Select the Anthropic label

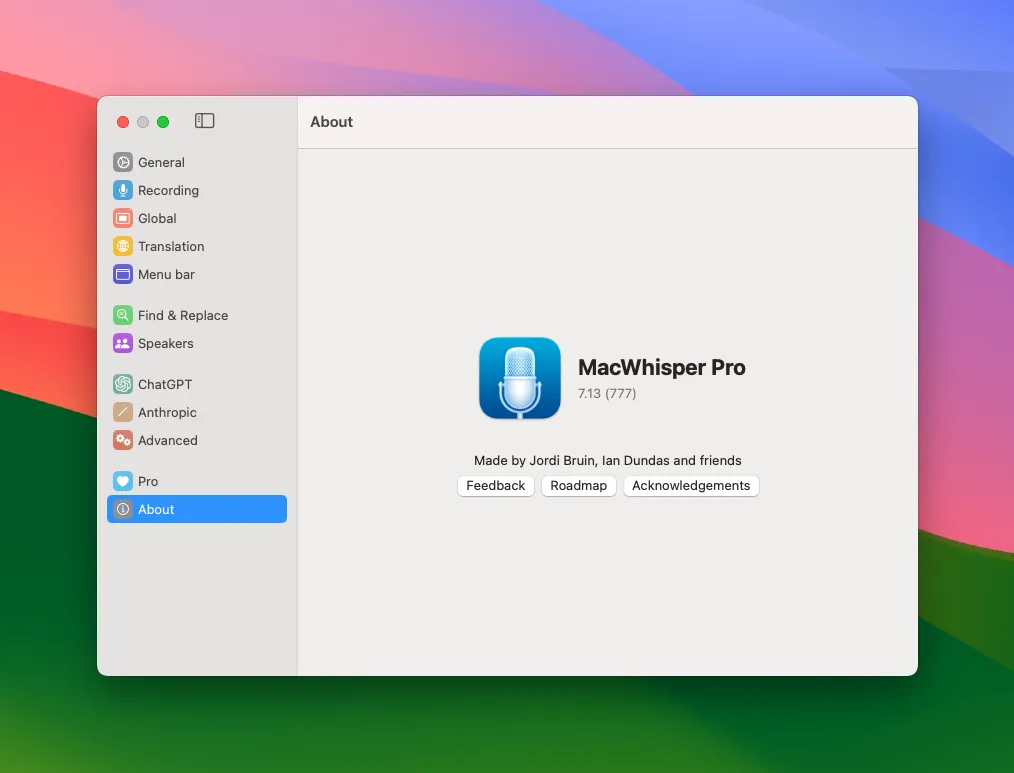coord(167,412)
